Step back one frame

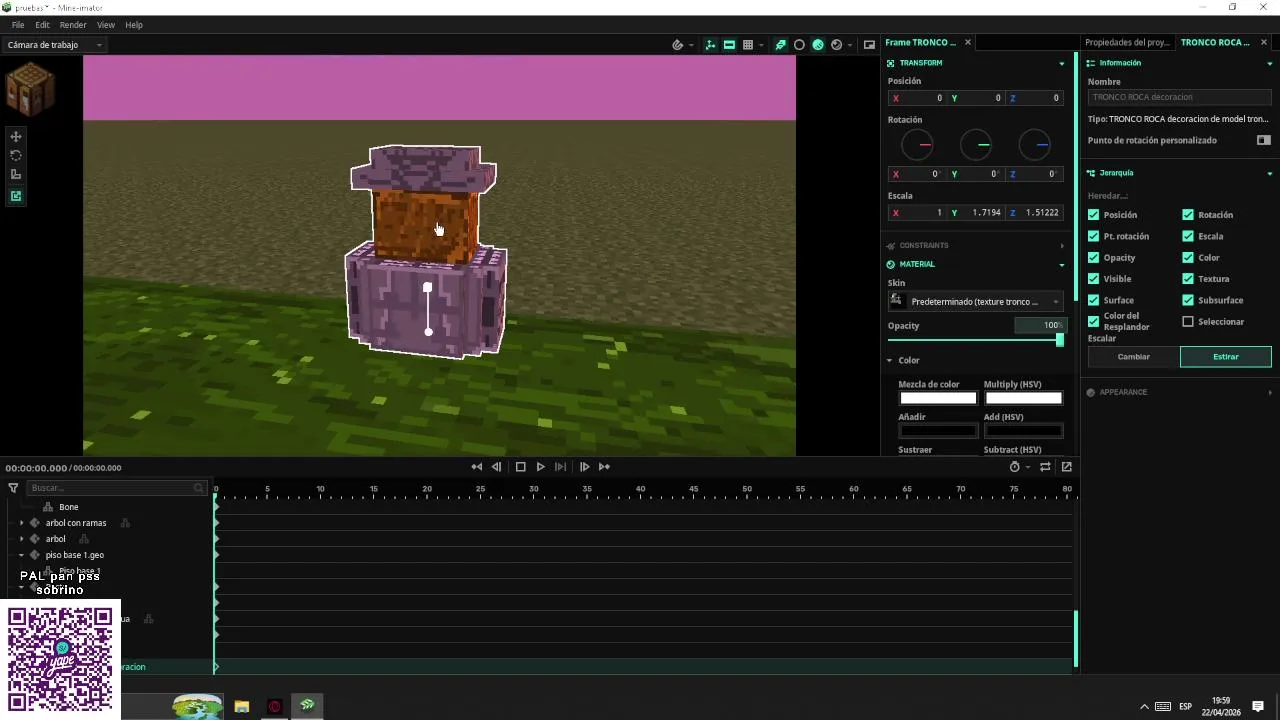coord(496,467)
